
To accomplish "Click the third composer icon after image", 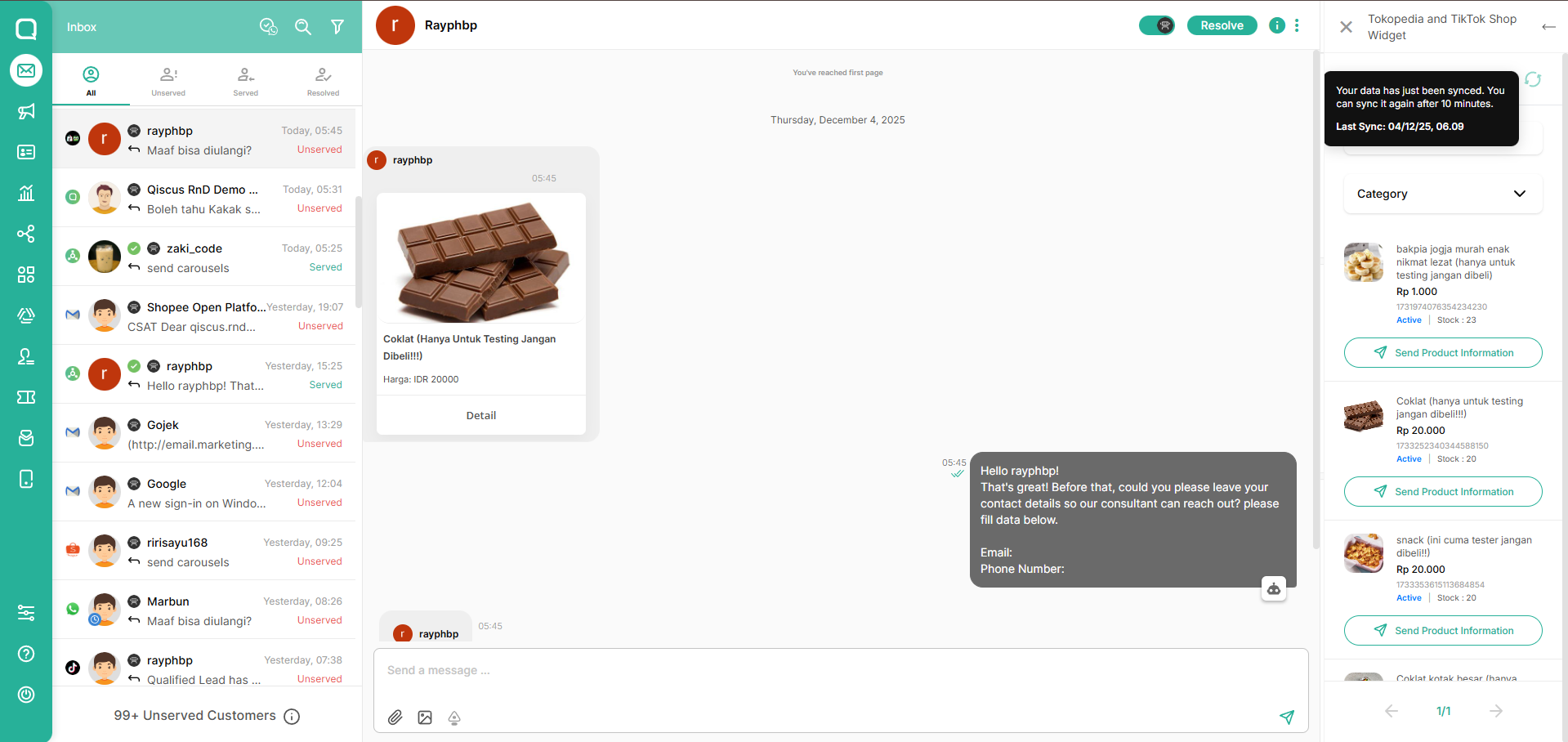I will pos(454,717).
